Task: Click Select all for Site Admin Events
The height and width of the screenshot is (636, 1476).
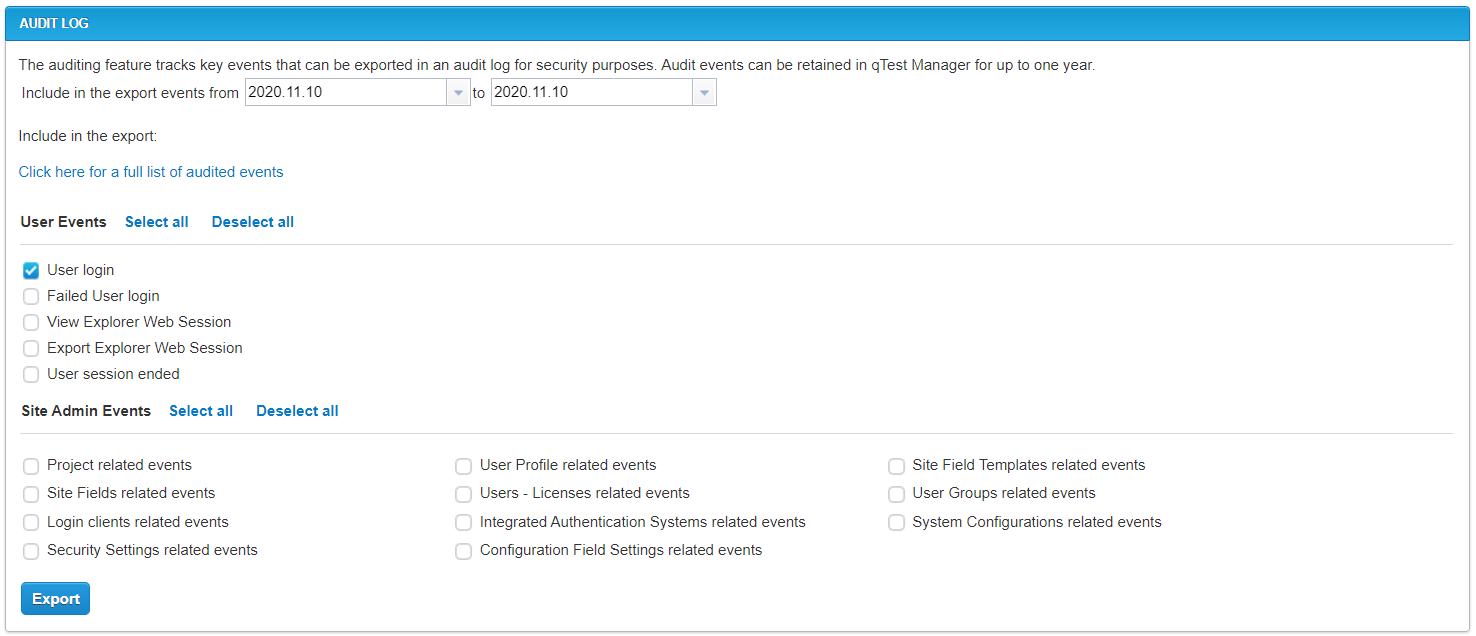Action: tap(200, 410)
